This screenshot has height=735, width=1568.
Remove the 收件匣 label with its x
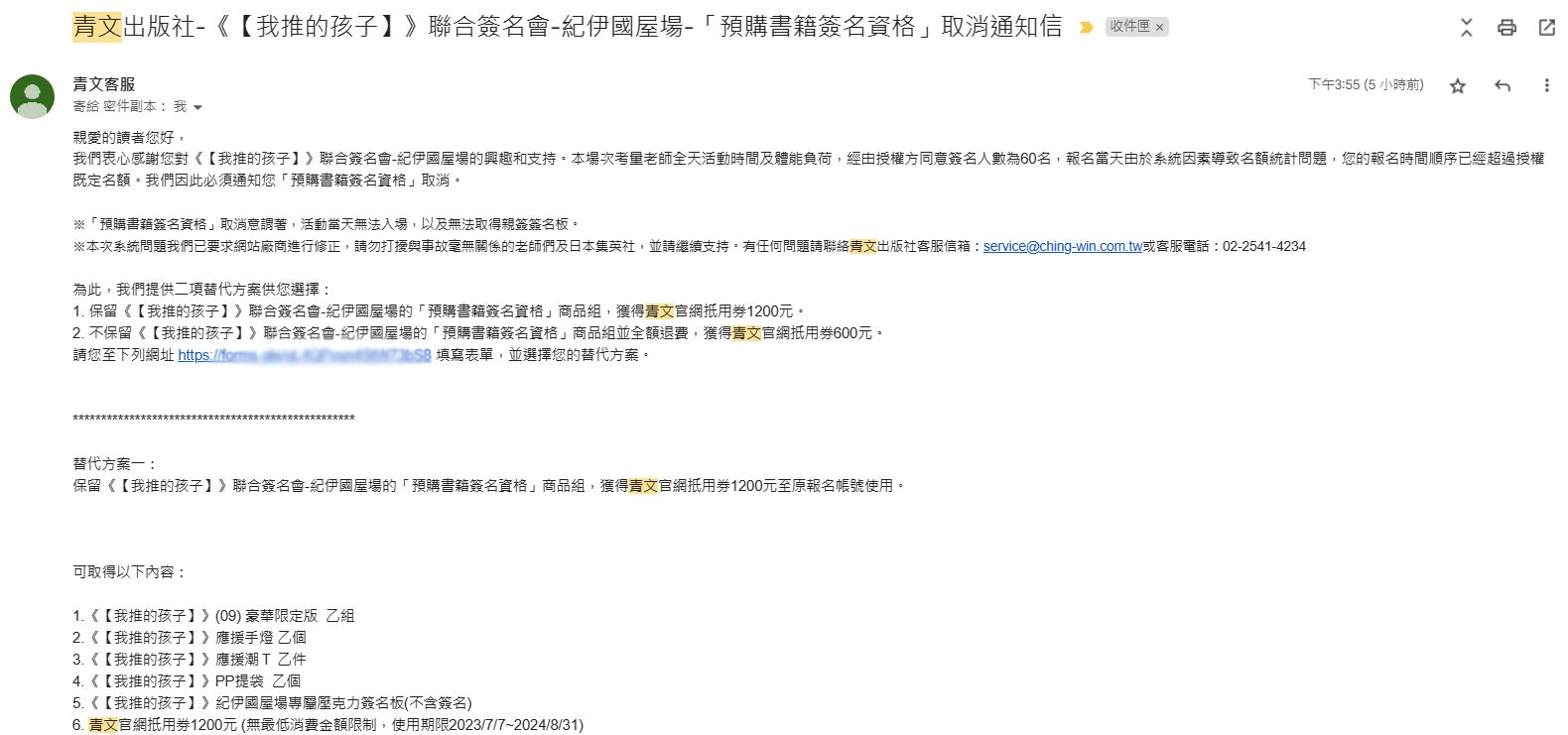pos(1159,27)
